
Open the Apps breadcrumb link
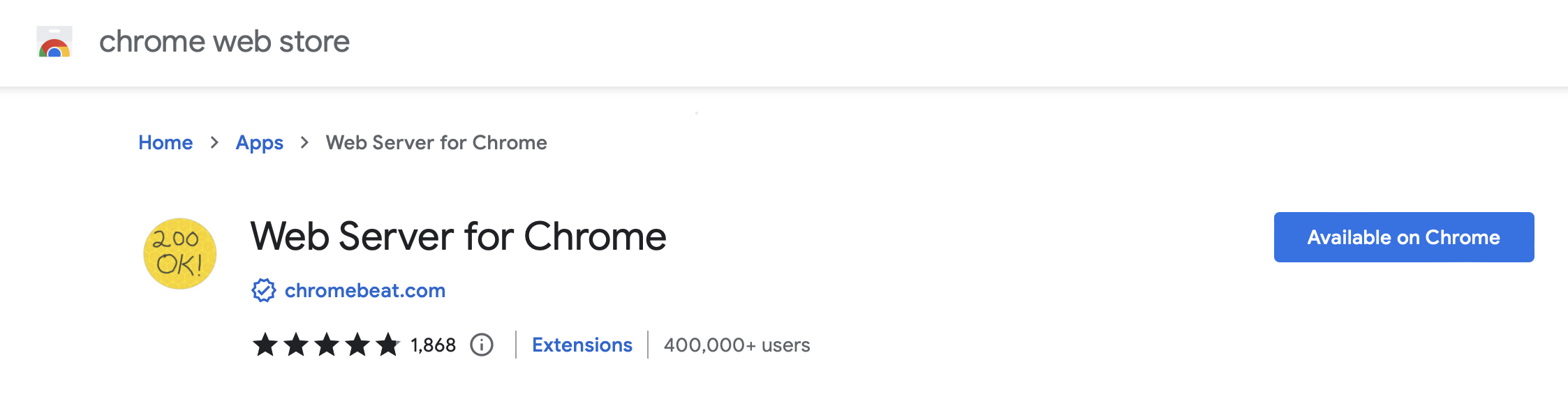coord(260,142)
